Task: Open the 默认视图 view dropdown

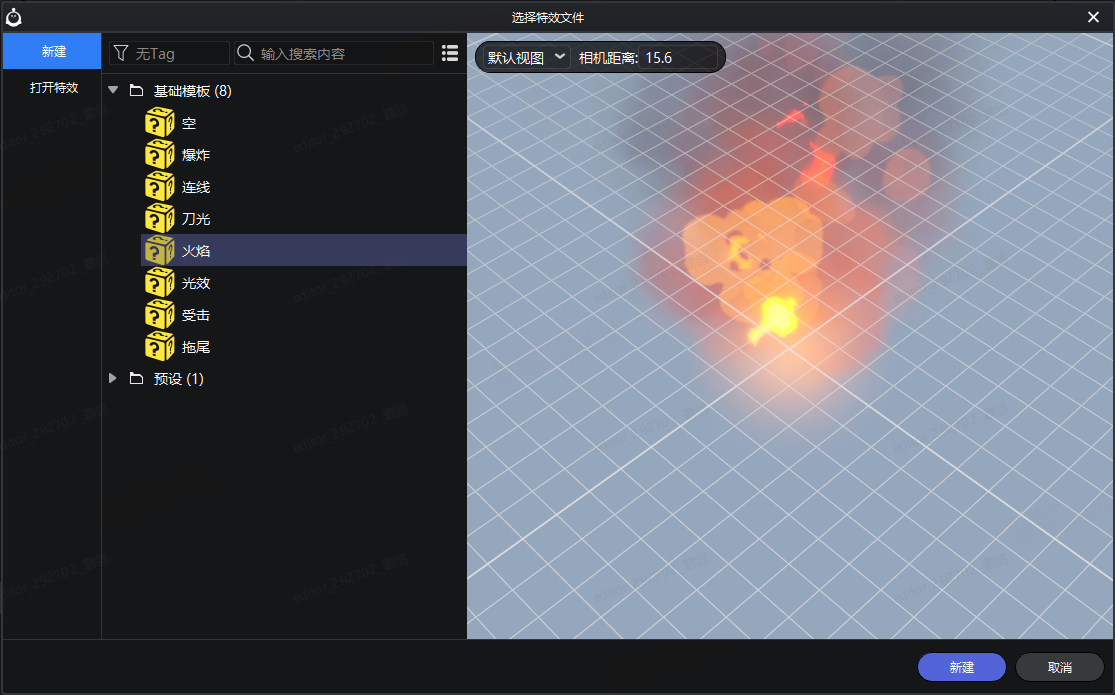Action: pos(526,58)
